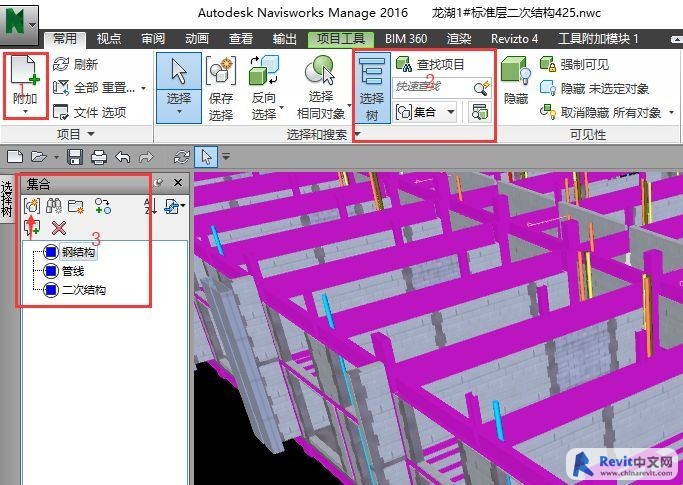Switch to the 视点 ribbon tab
This screenshot has width=683, height=485.
[109, 39]
